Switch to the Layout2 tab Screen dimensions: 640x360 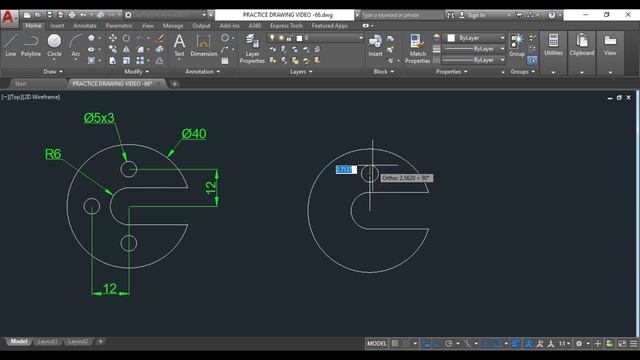point(78,341)
